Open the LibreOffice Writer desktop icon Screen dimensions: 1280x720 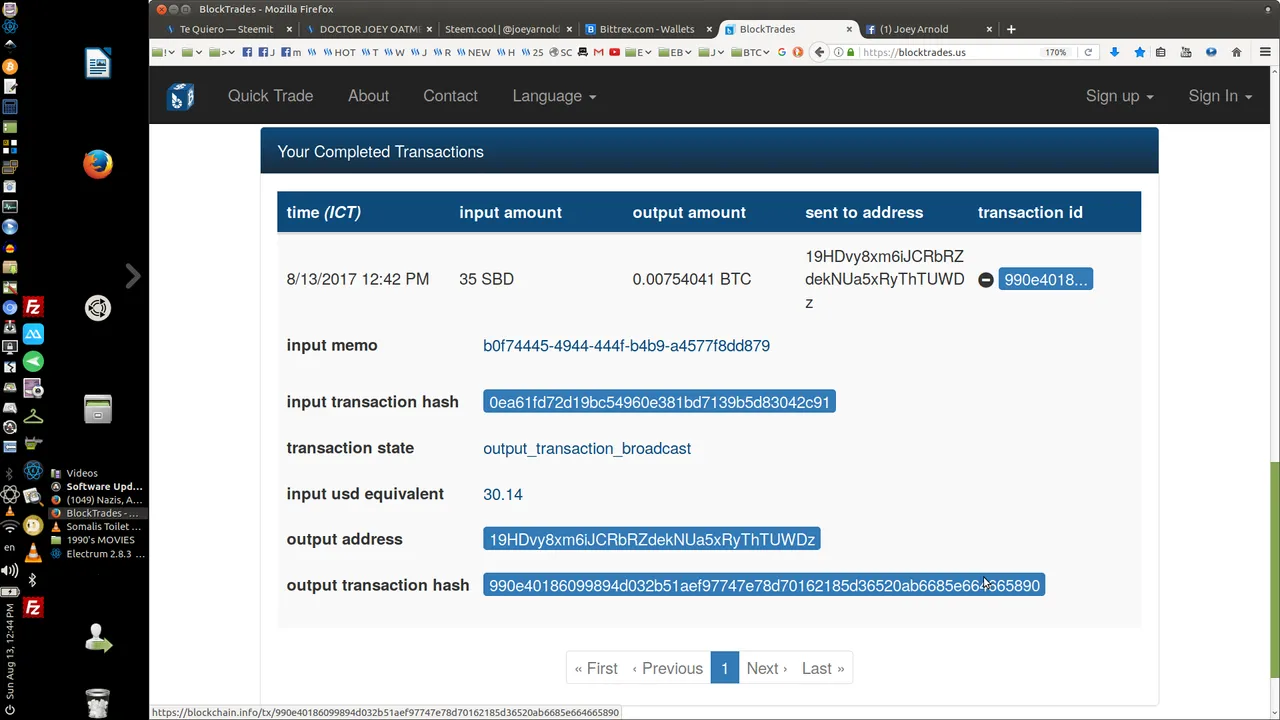(98, 64)
